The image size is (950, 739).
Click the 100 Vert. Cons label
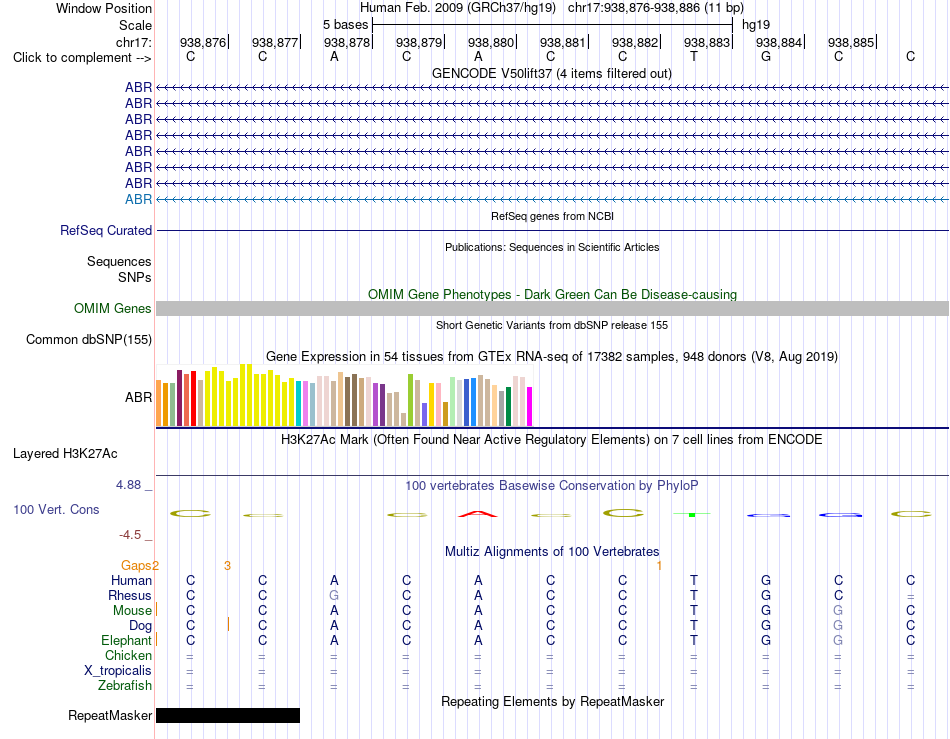point(56,509)
